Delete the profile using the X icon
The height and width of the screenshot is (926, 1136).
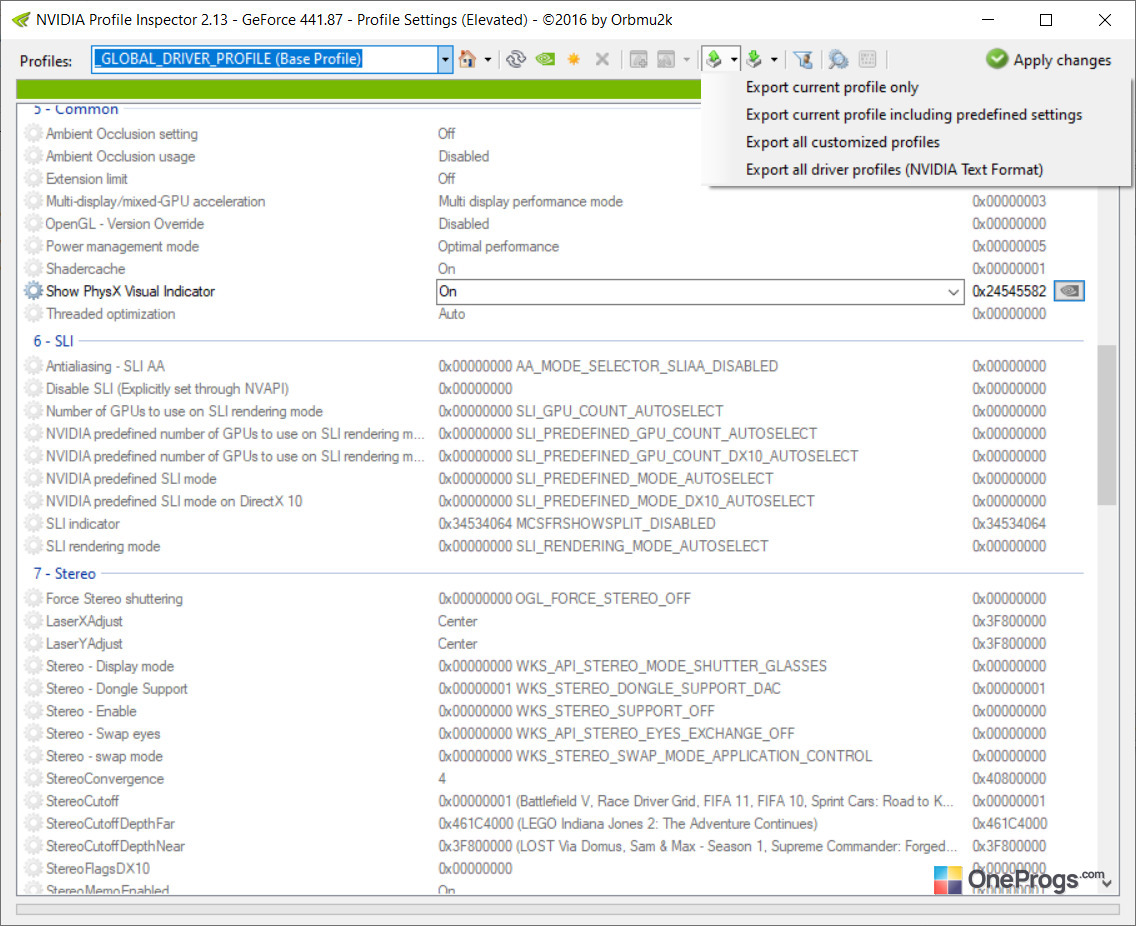[x=602, y=59]
